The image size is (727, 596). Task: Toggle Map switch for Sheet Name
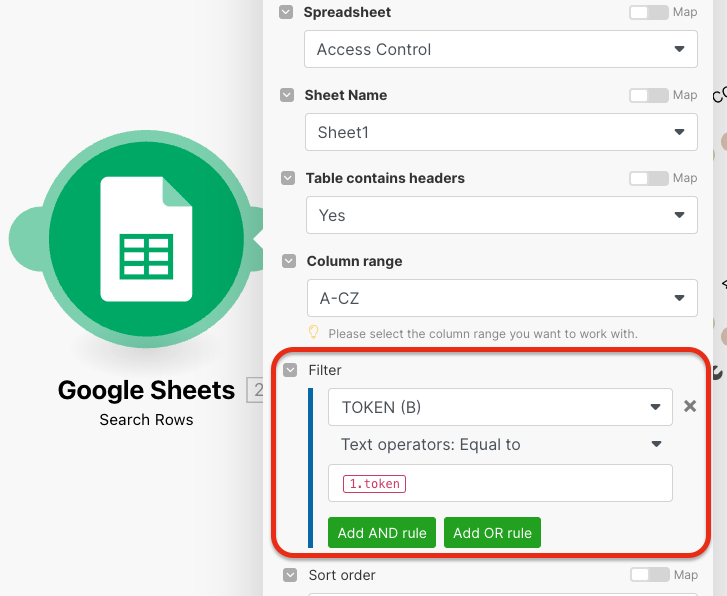pos(649,95)
